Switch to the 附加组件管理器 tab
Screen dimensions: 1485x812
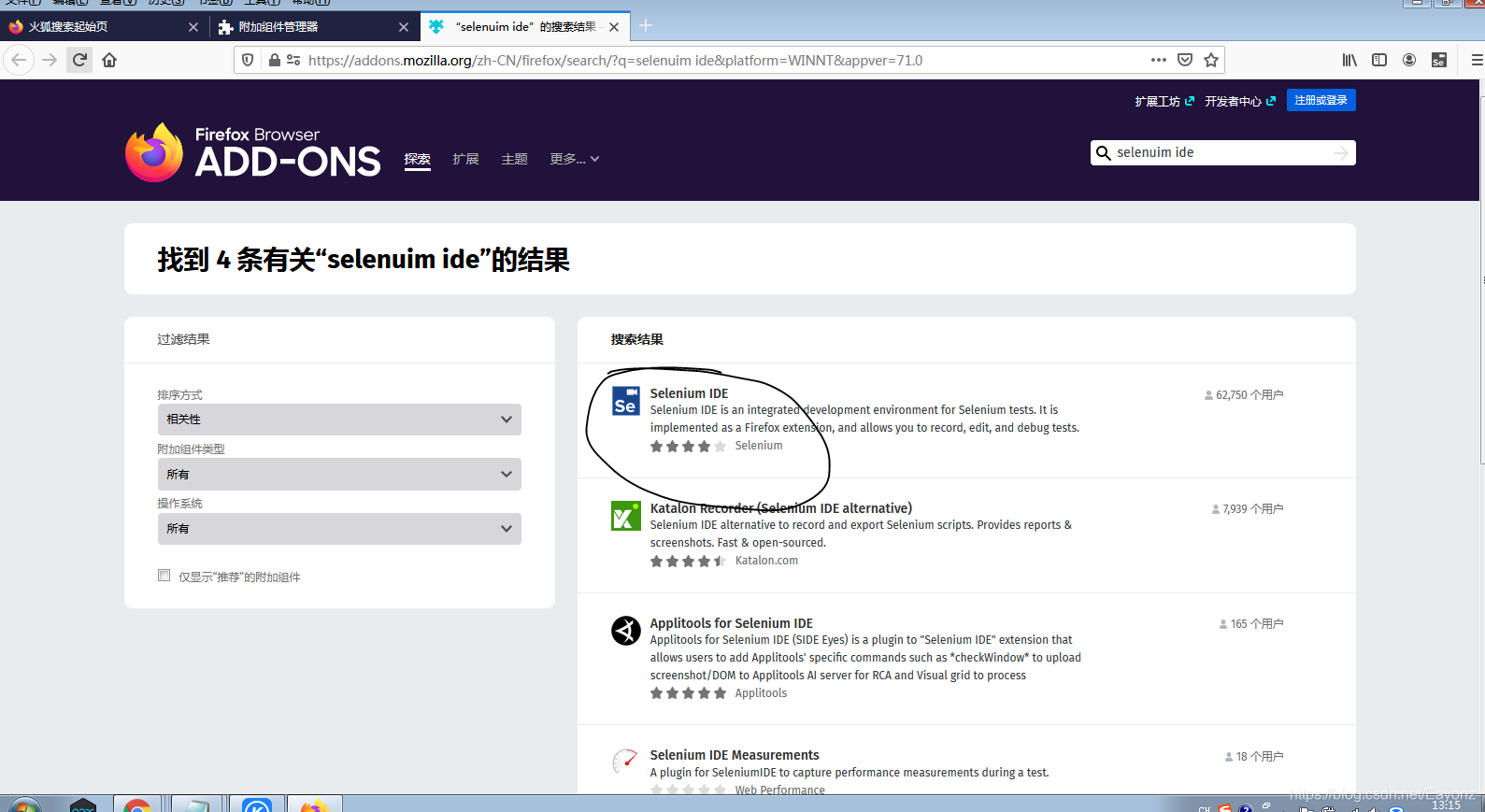pyautogui.click(x=315, y=27)
